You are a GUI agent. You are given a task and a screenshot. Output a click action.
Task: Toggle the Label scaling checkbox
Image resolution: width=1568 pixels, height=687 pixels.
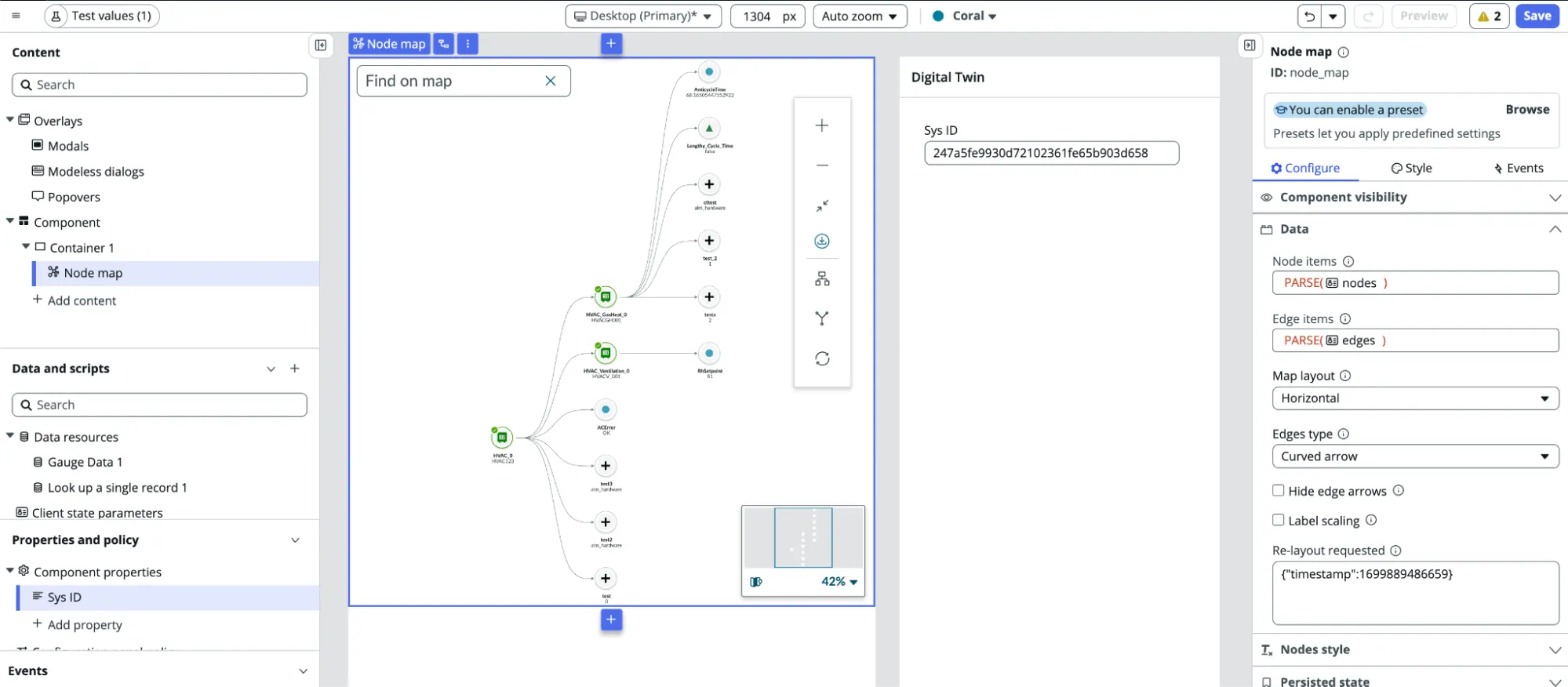(1278, 520)
